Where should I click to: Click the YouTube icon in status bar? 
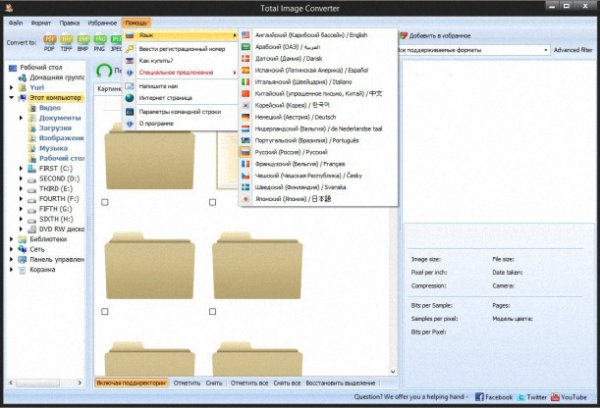555,397
